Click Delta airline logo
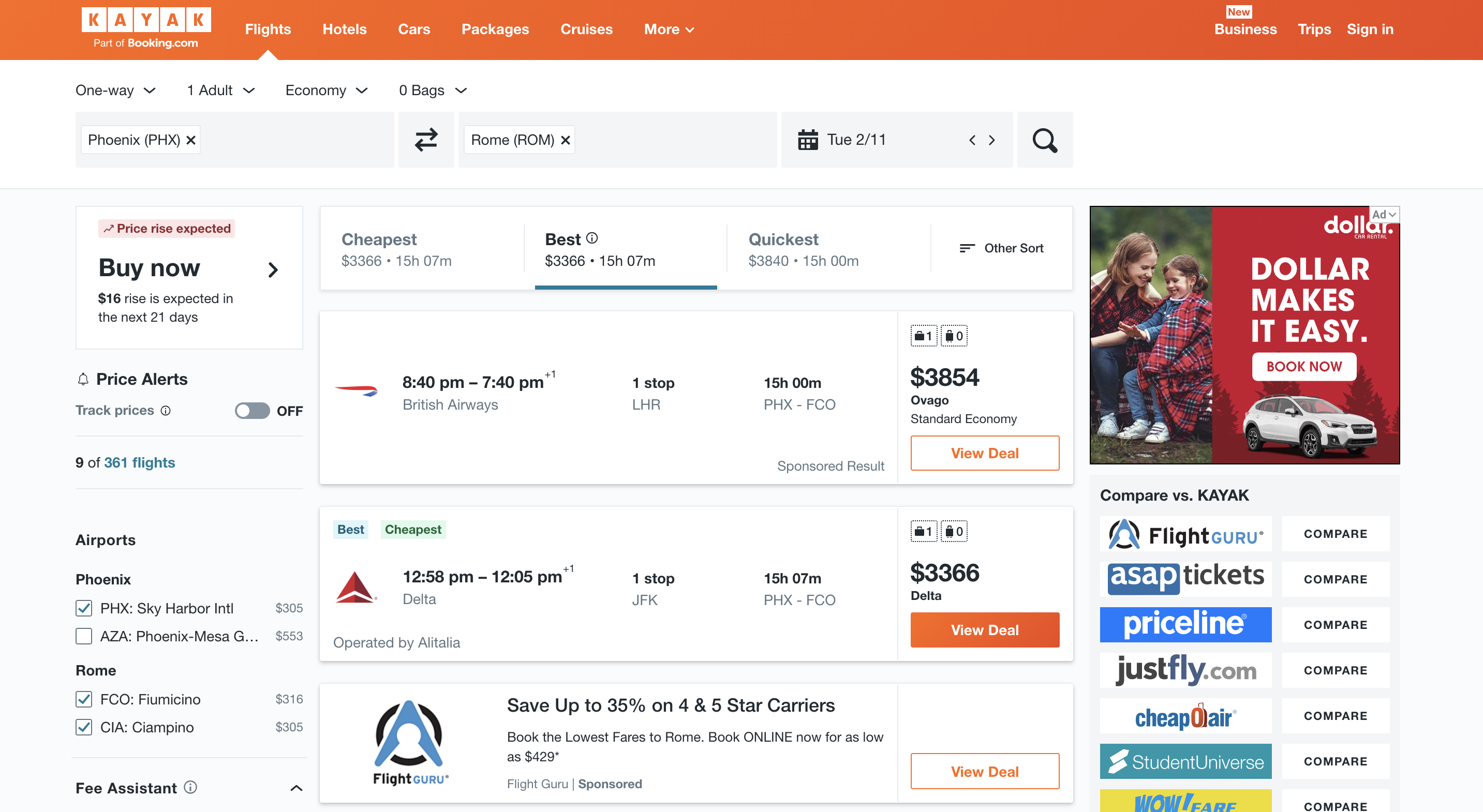Screen dimensions: 1483x812 pyautogui.click(x=357, y=587)
